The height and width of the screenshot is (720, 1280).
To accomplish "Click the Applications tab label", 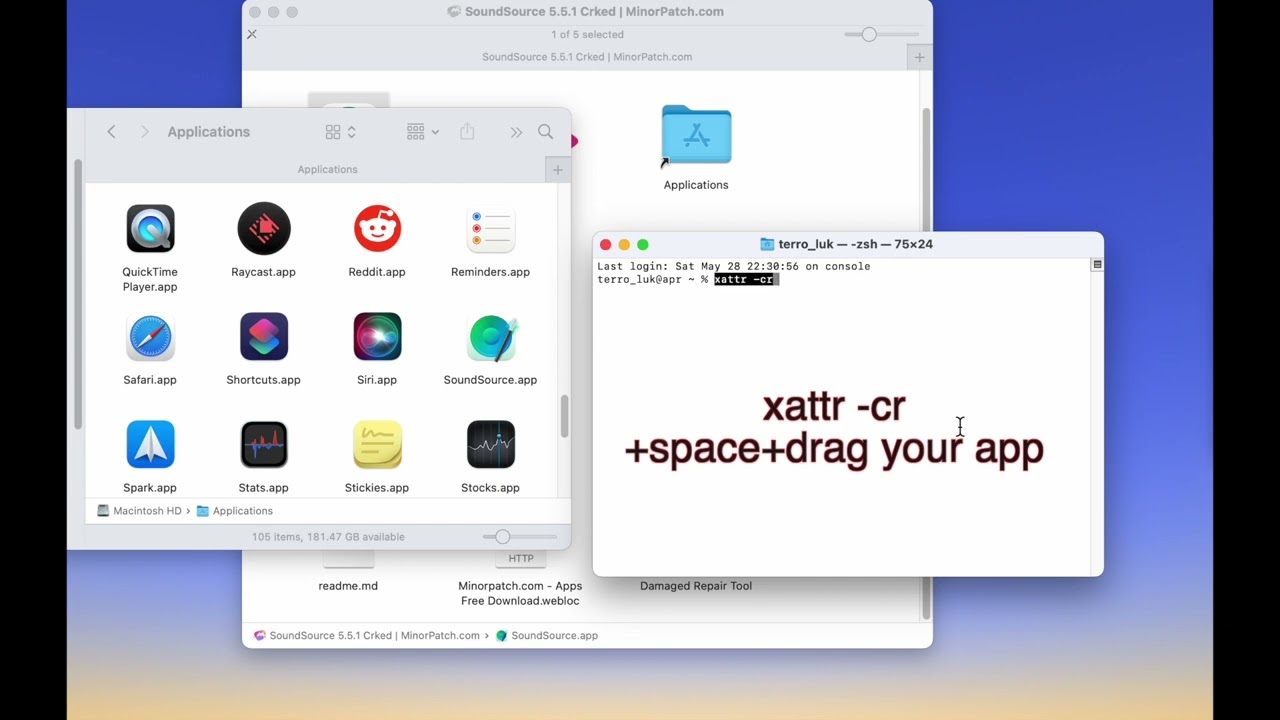I will point(327,169).
